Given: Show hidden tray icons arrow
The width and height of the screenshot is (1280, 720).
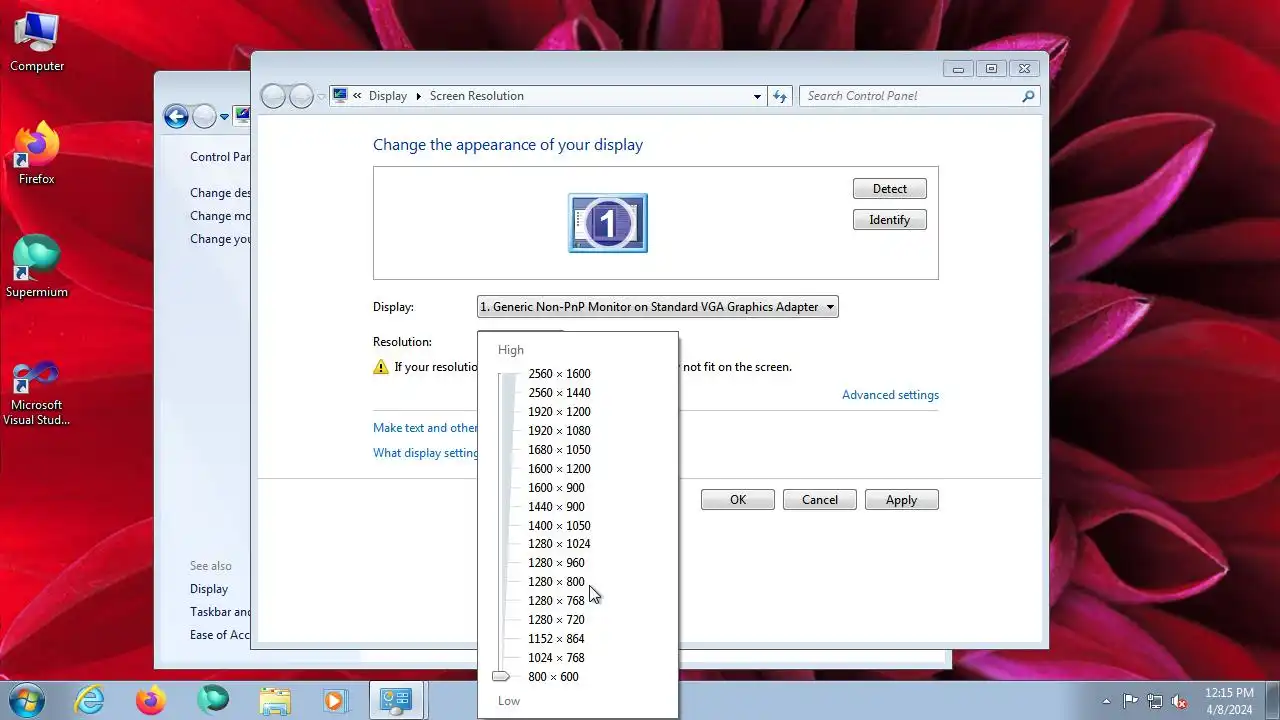Looking at the screenshot, I should point(1106,701).
